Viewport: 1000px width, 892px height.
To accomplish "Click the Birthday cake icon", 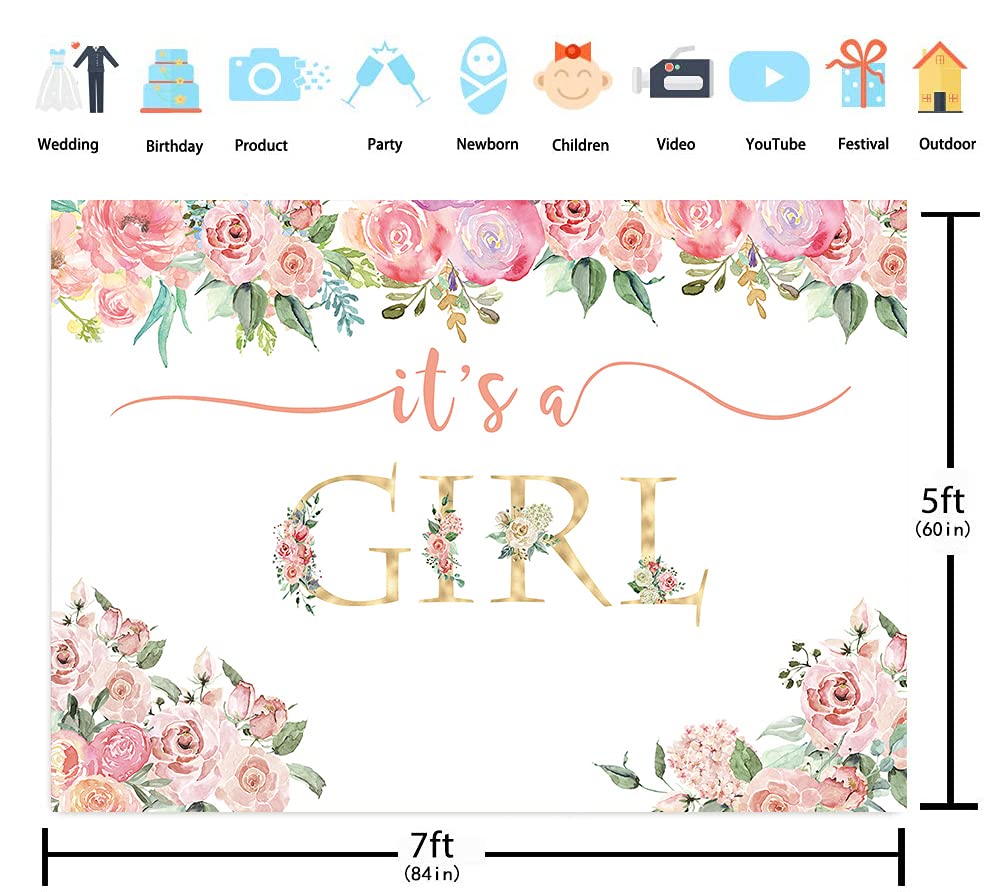I will 171,81.
